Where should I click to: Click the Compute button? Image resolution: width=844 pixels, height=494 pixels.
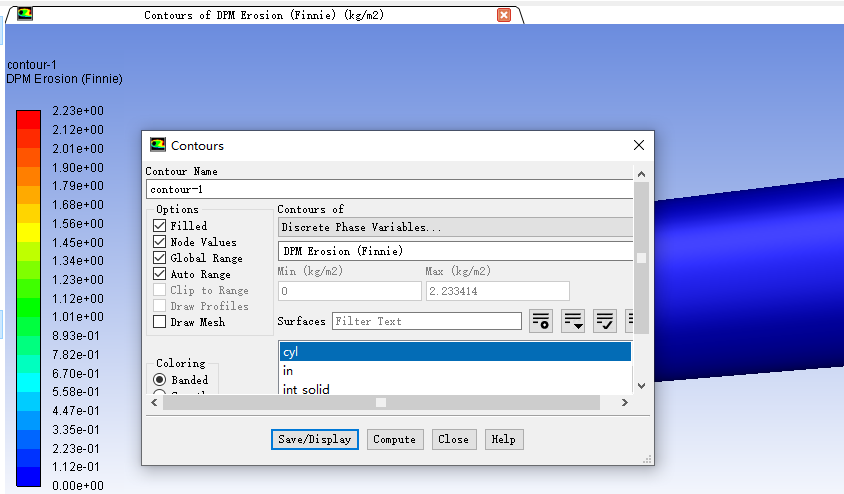pyautogui.click(x=394, y=439)
